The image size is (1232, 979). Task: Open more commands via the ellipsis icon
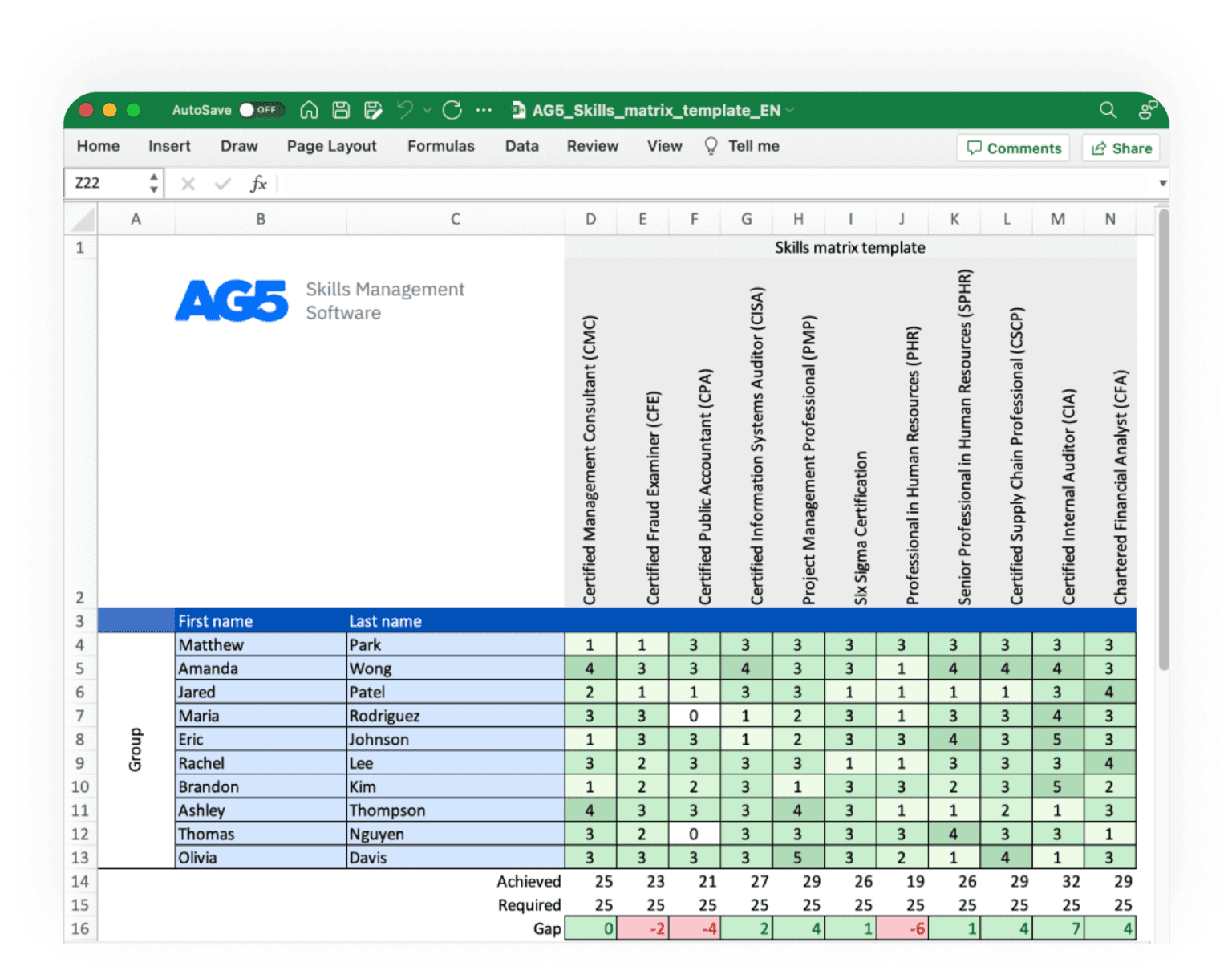click(x=483, y=111)
